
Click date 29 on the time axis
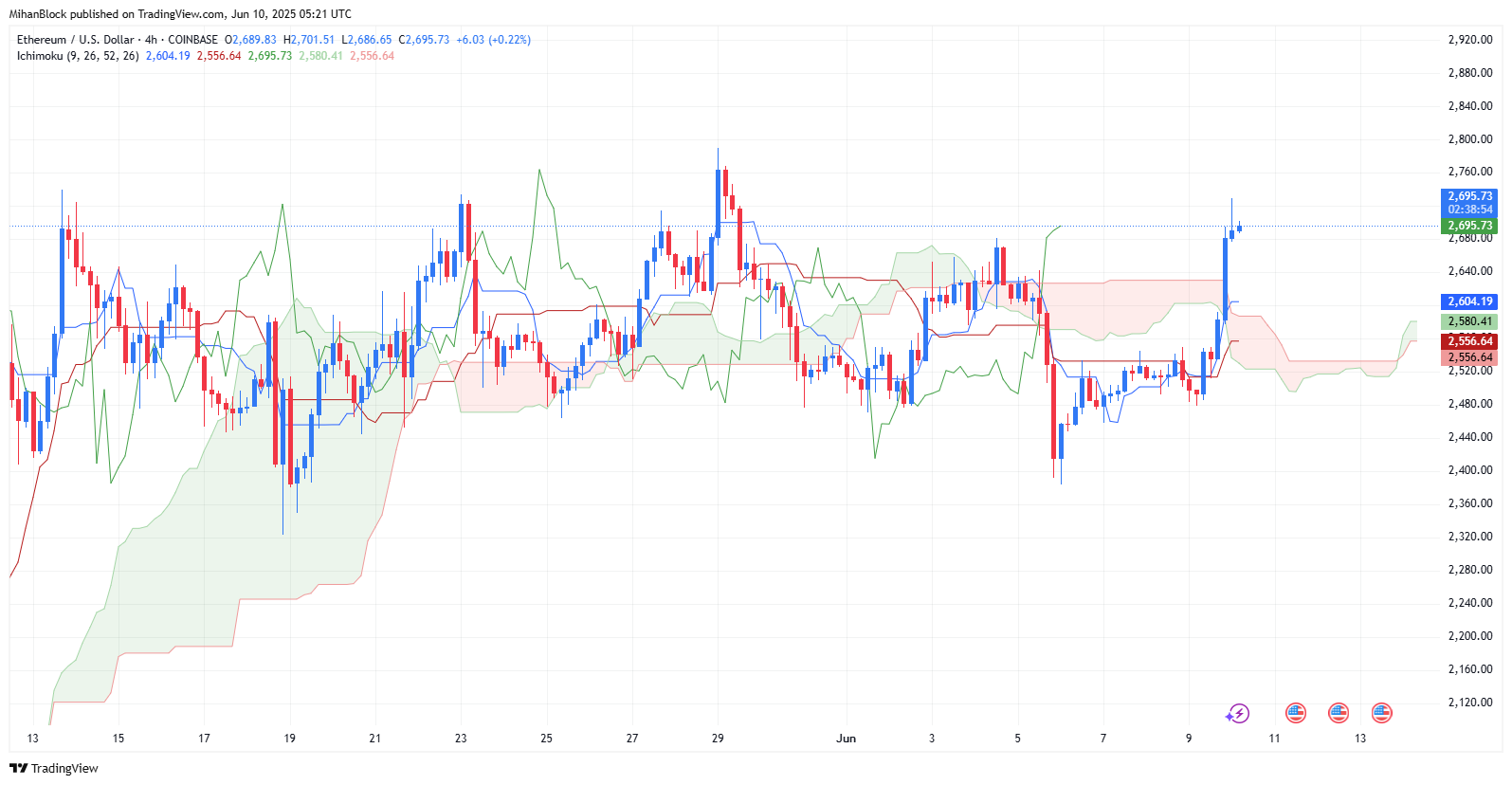[718, 738]
